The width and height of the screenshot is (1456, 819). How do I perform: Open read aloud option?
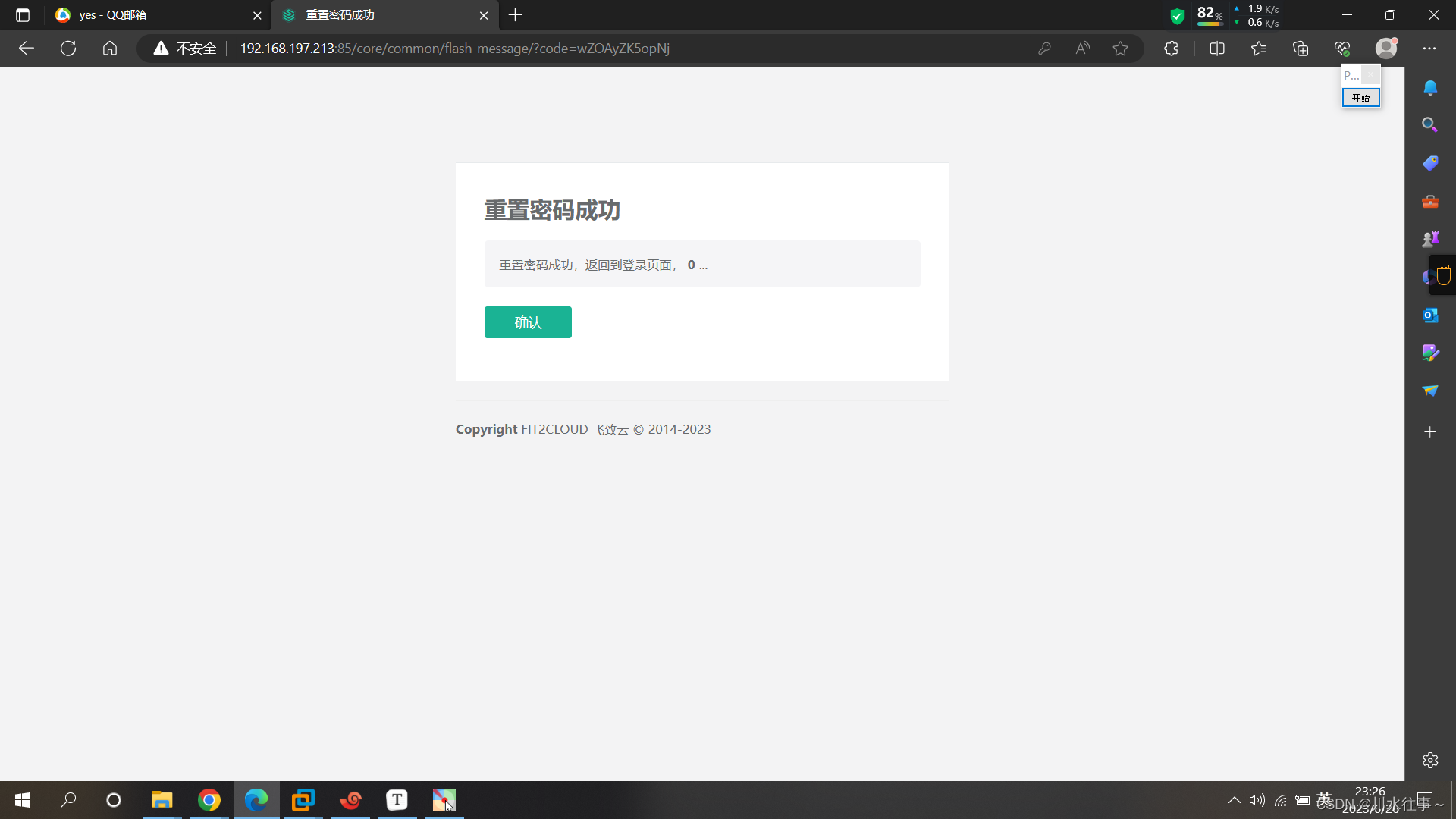pos(1082,49)
